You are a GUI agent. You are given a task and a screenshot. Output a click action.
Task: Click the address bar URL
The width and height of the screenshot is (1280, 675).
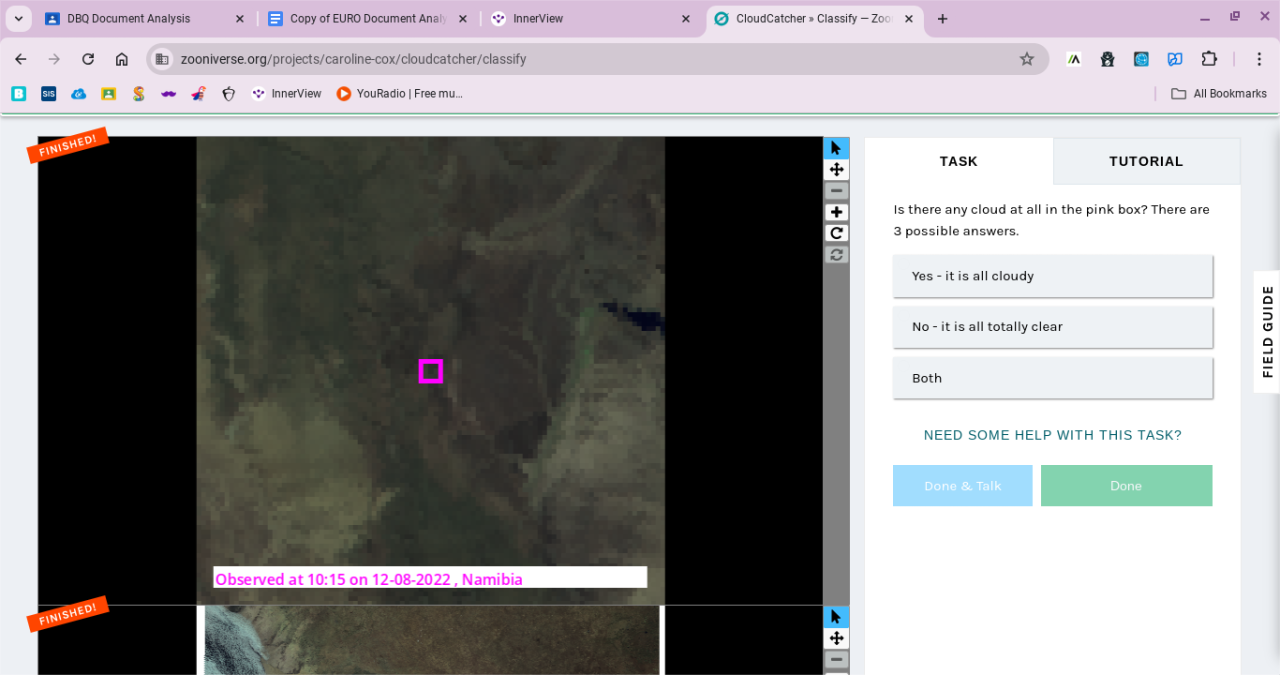click(x=353, y=59)
